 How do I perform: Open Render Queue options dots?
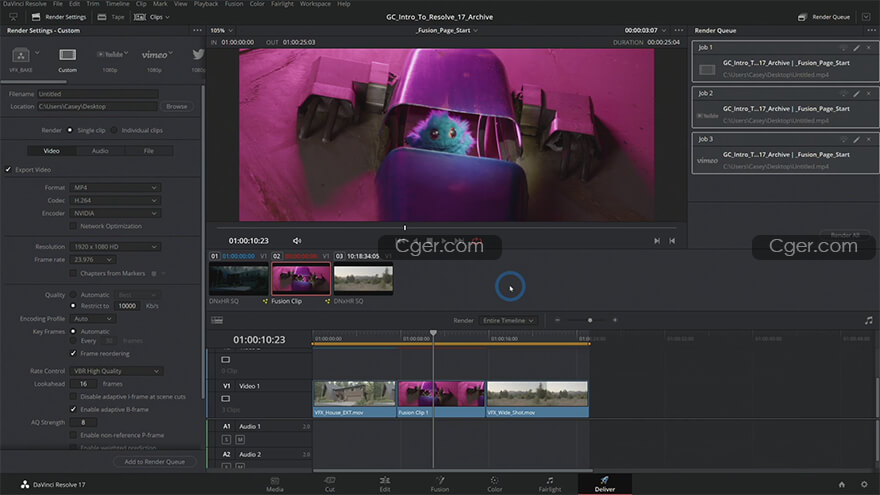click(x=870, y=30)
